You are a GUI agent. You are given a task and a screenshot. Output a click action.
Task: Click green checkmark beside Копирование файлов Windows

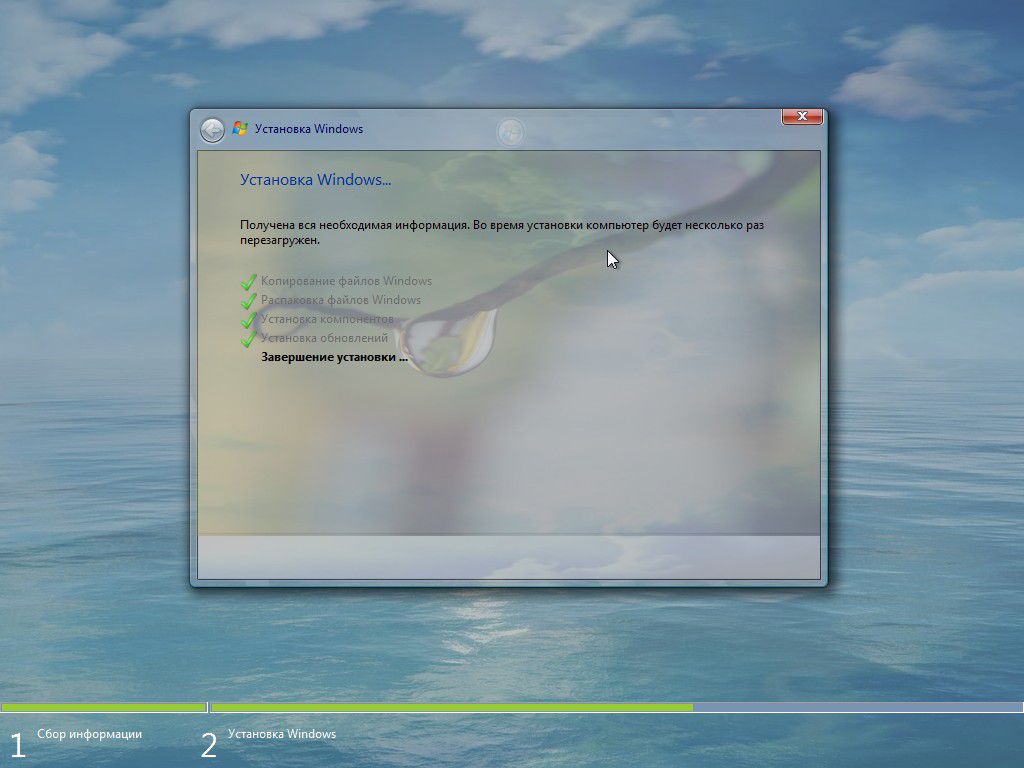[x=248, y=281]
